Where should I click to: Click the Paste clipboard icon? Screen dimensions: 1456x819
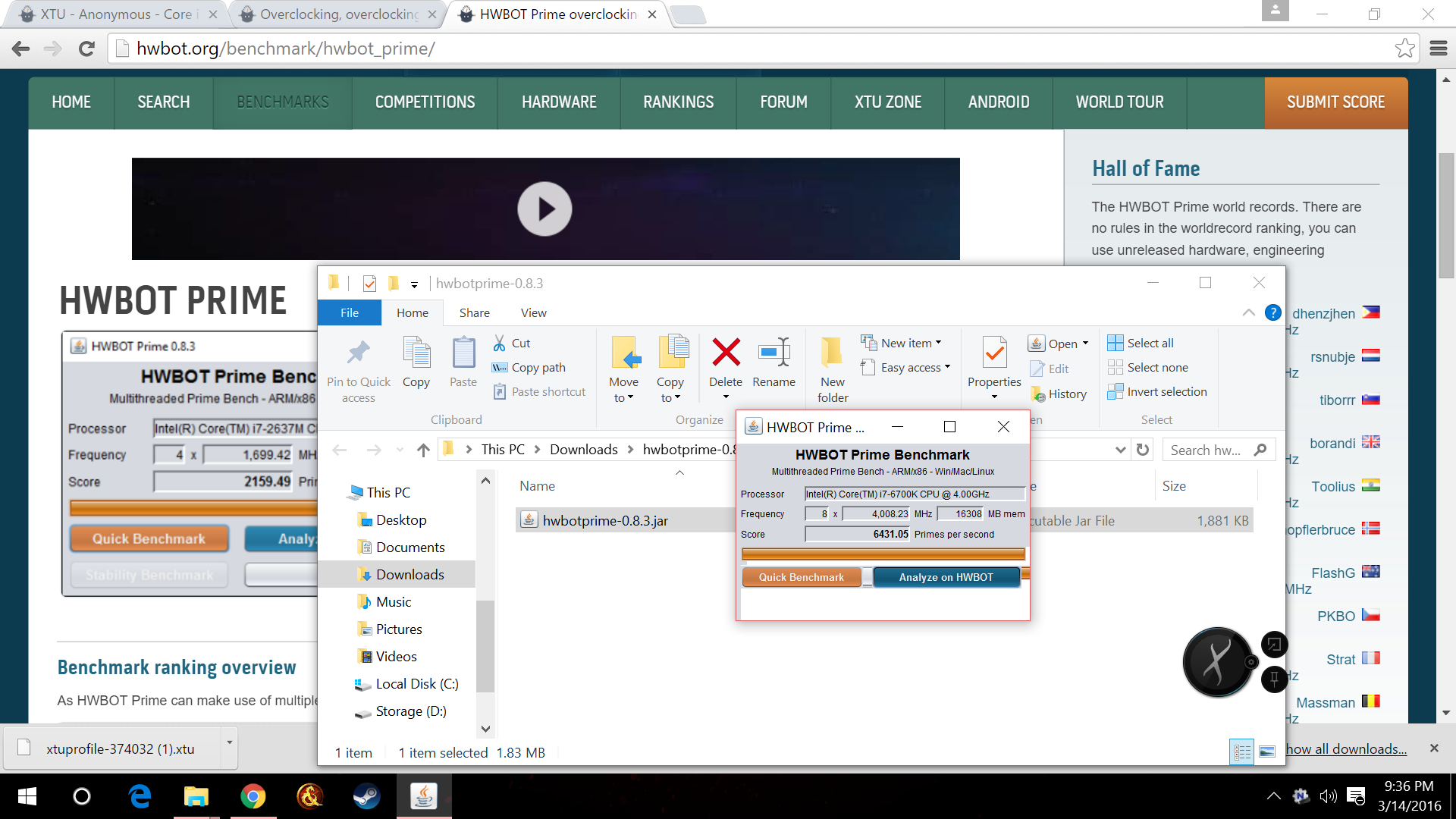pos(463,353)
